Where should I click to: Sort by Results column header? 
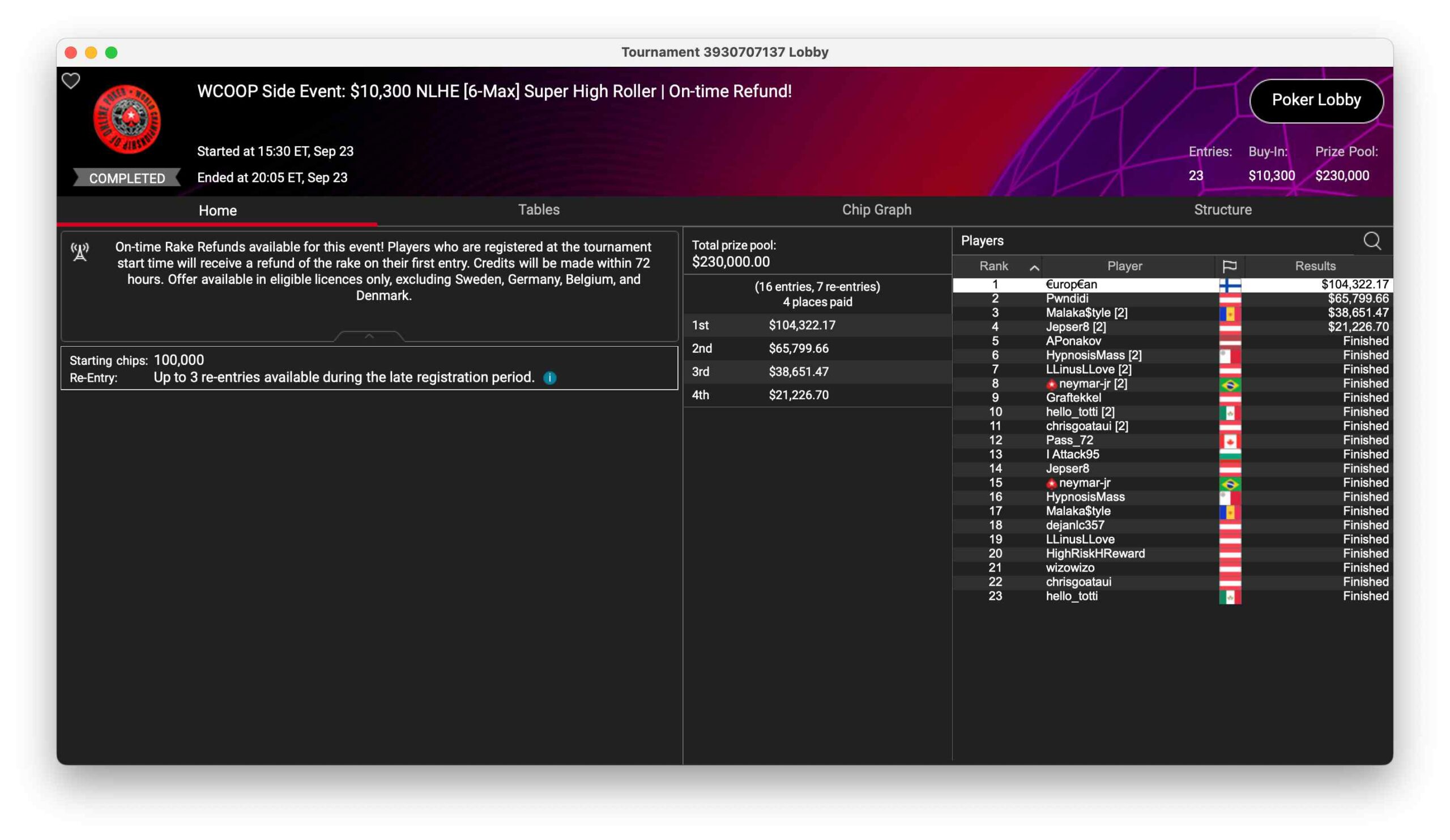point(1315,266)
